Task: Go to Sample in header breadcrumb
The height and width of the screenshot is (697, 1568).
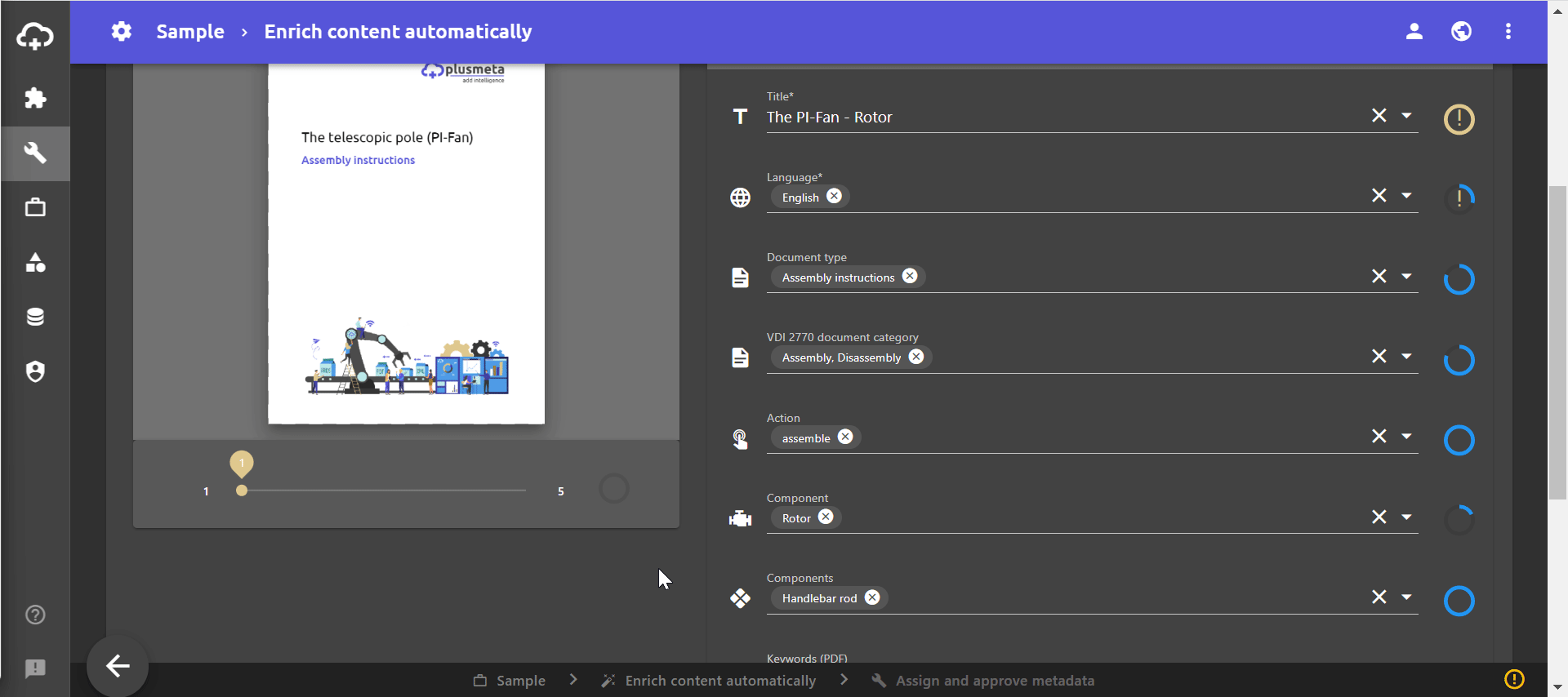Action: click(x=190, y=32)
